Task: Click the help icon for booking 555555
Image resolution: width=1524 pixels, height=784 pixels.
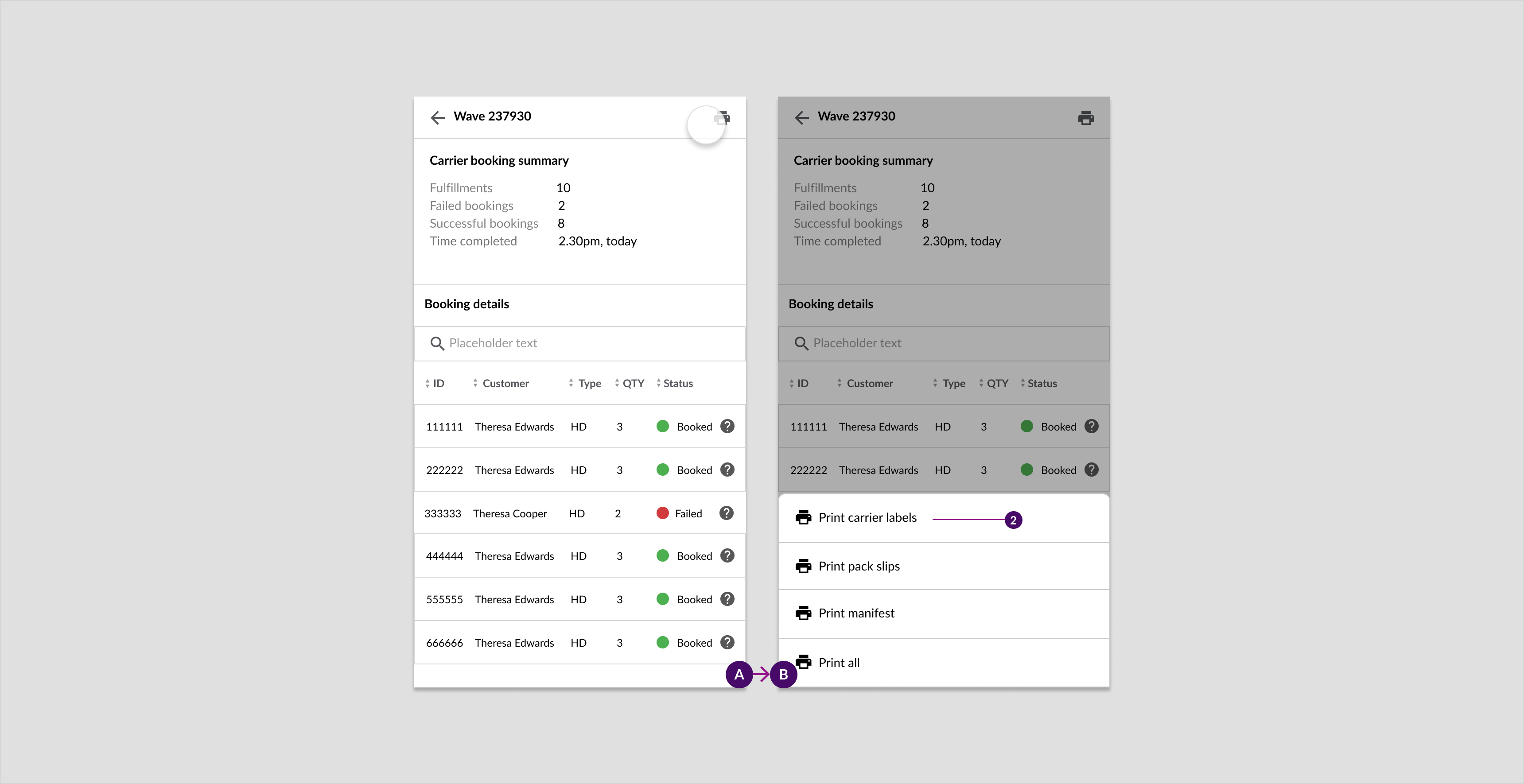Action: pyautogui.click(x=727, y=599)
